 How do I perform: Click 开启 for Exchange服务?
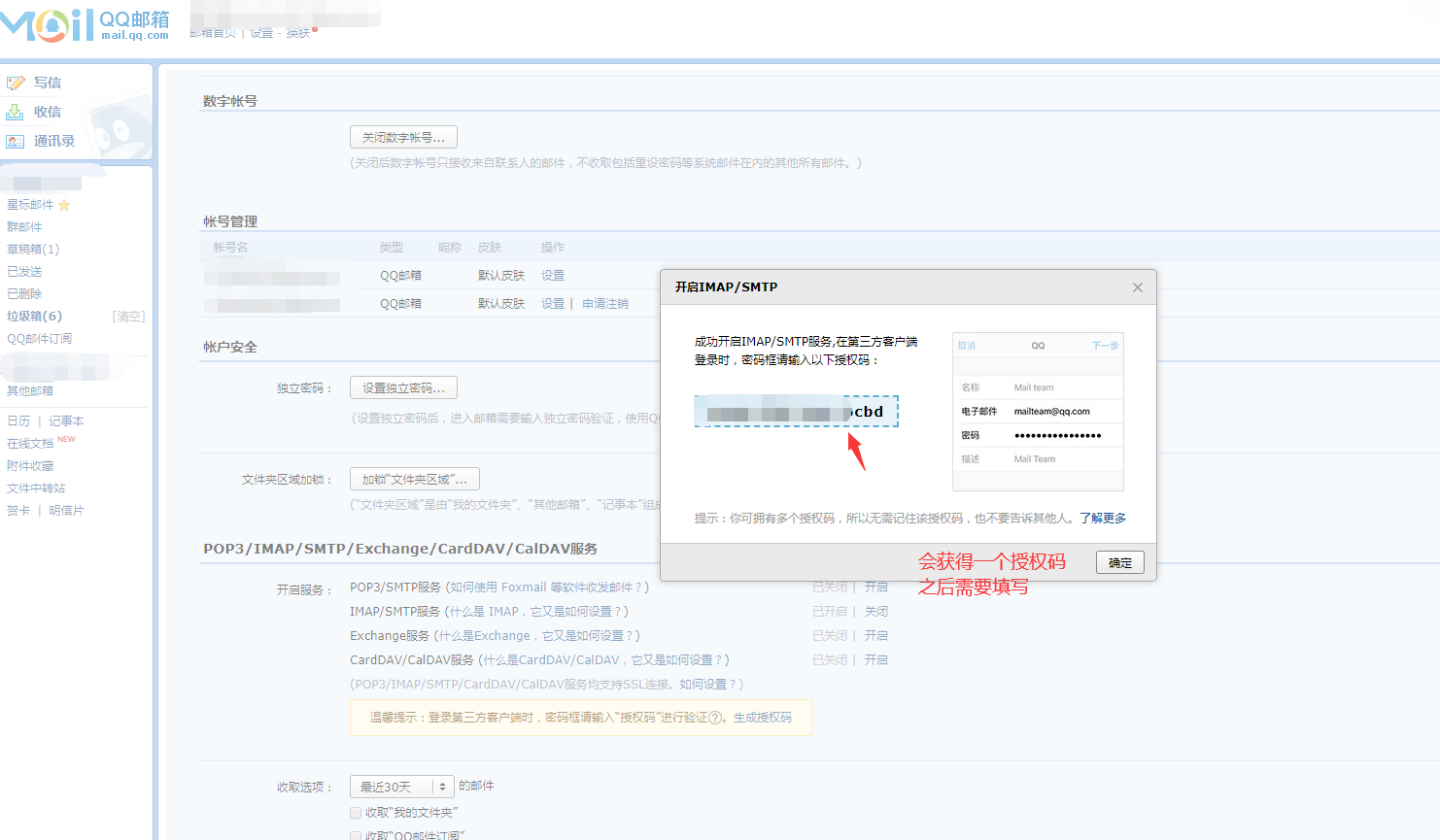[875, 636]
